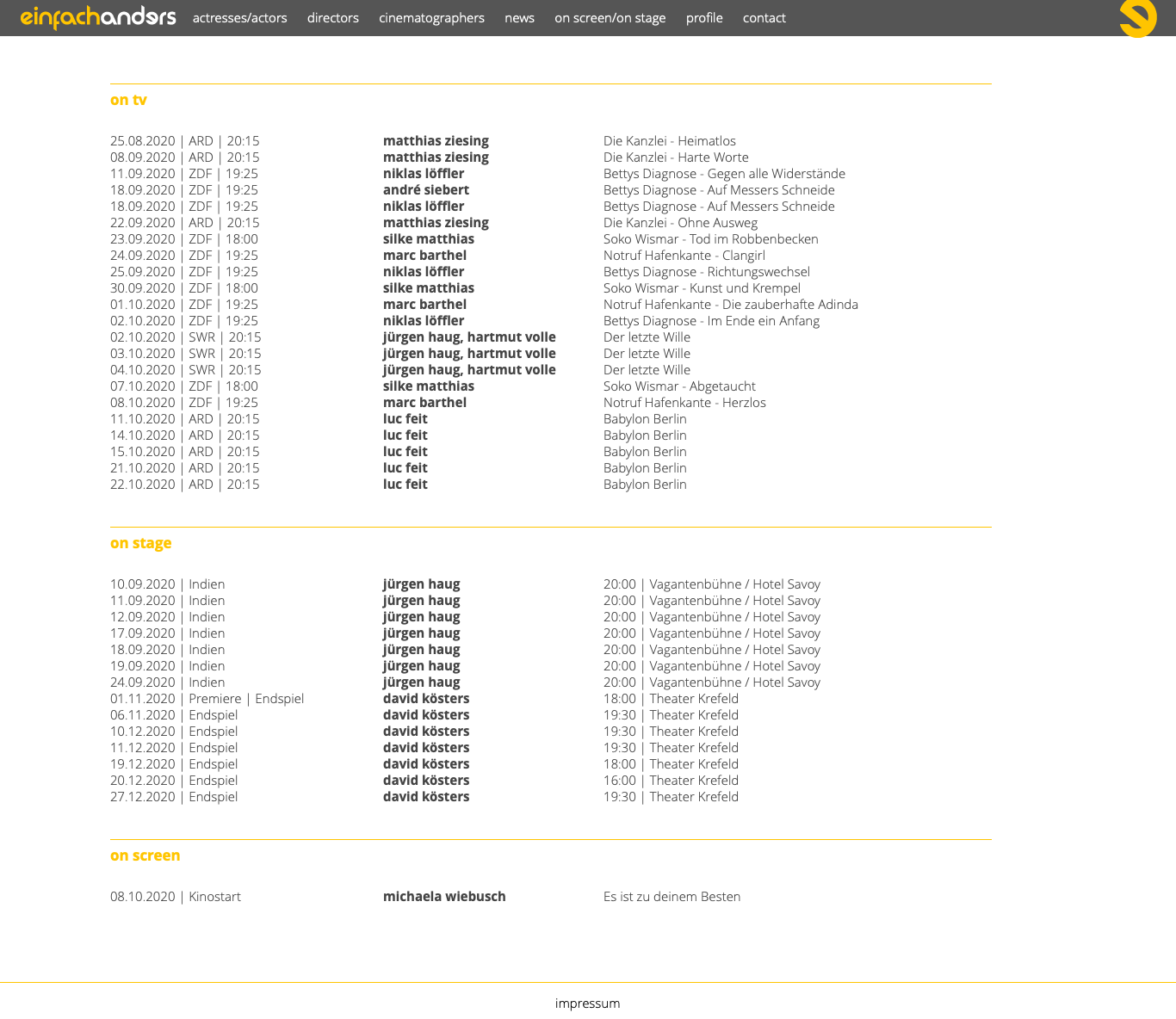1176x1019 pixels.
Task: Open the impressum link in footer
Action: point(587,1004)
